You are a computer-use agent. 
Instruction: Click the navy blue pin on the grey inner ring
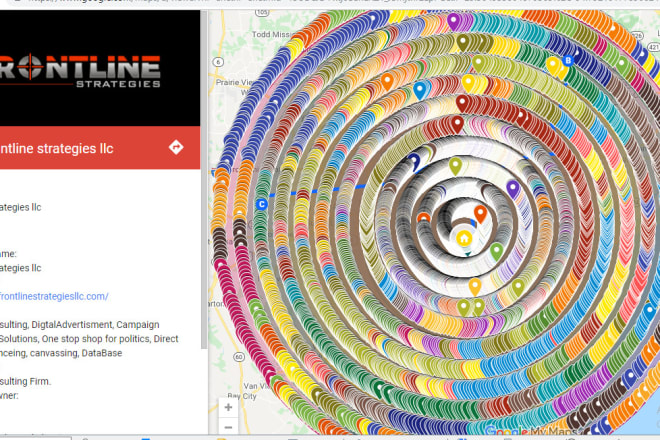(414, 162)
